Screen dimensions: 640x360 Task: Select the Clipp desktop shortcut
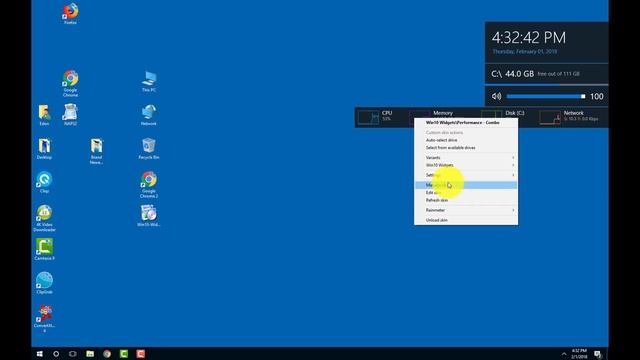click(44, 182)
